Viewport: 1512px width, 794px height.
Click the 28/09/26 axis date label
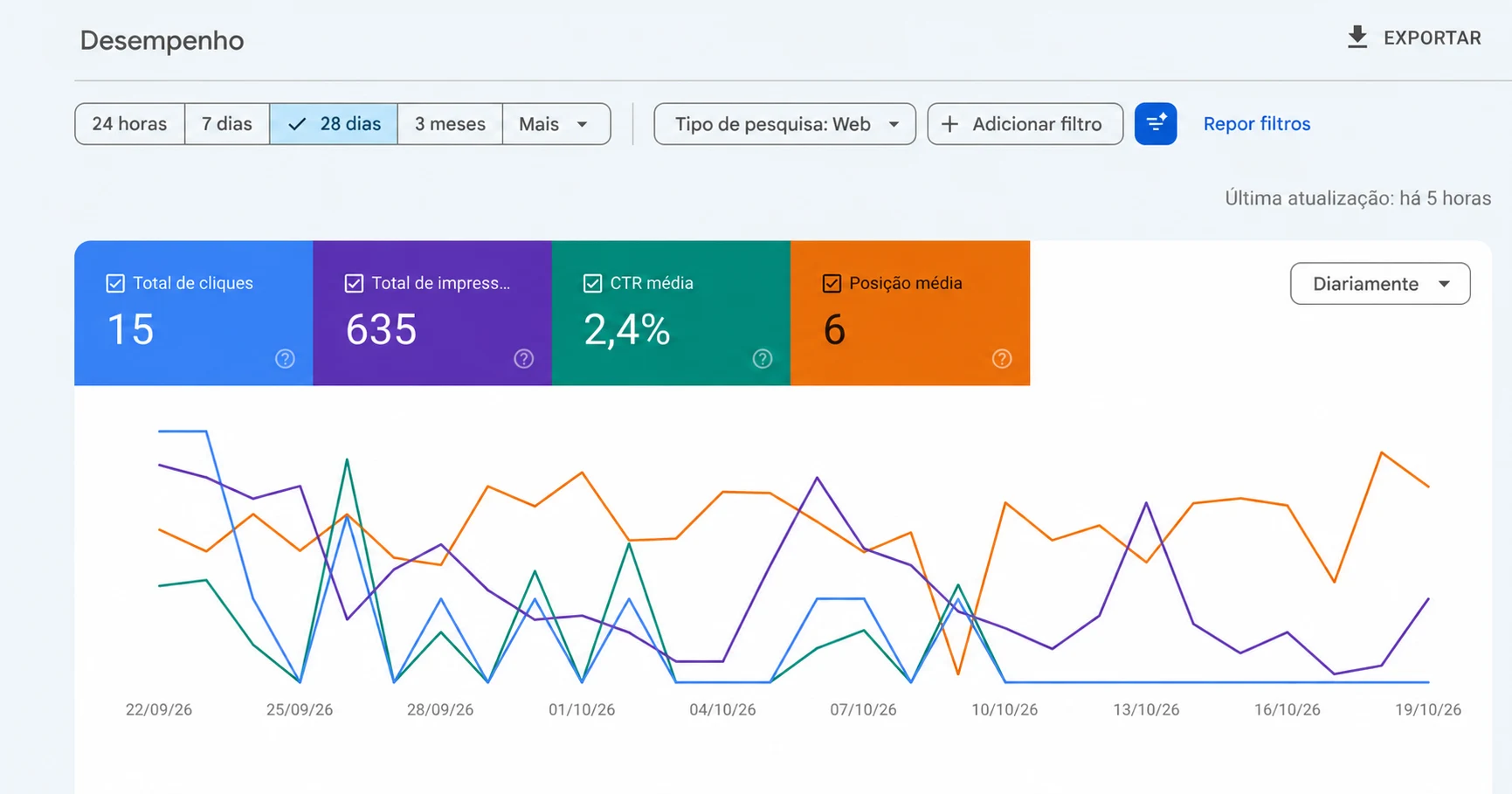click(x=440, y=709)
